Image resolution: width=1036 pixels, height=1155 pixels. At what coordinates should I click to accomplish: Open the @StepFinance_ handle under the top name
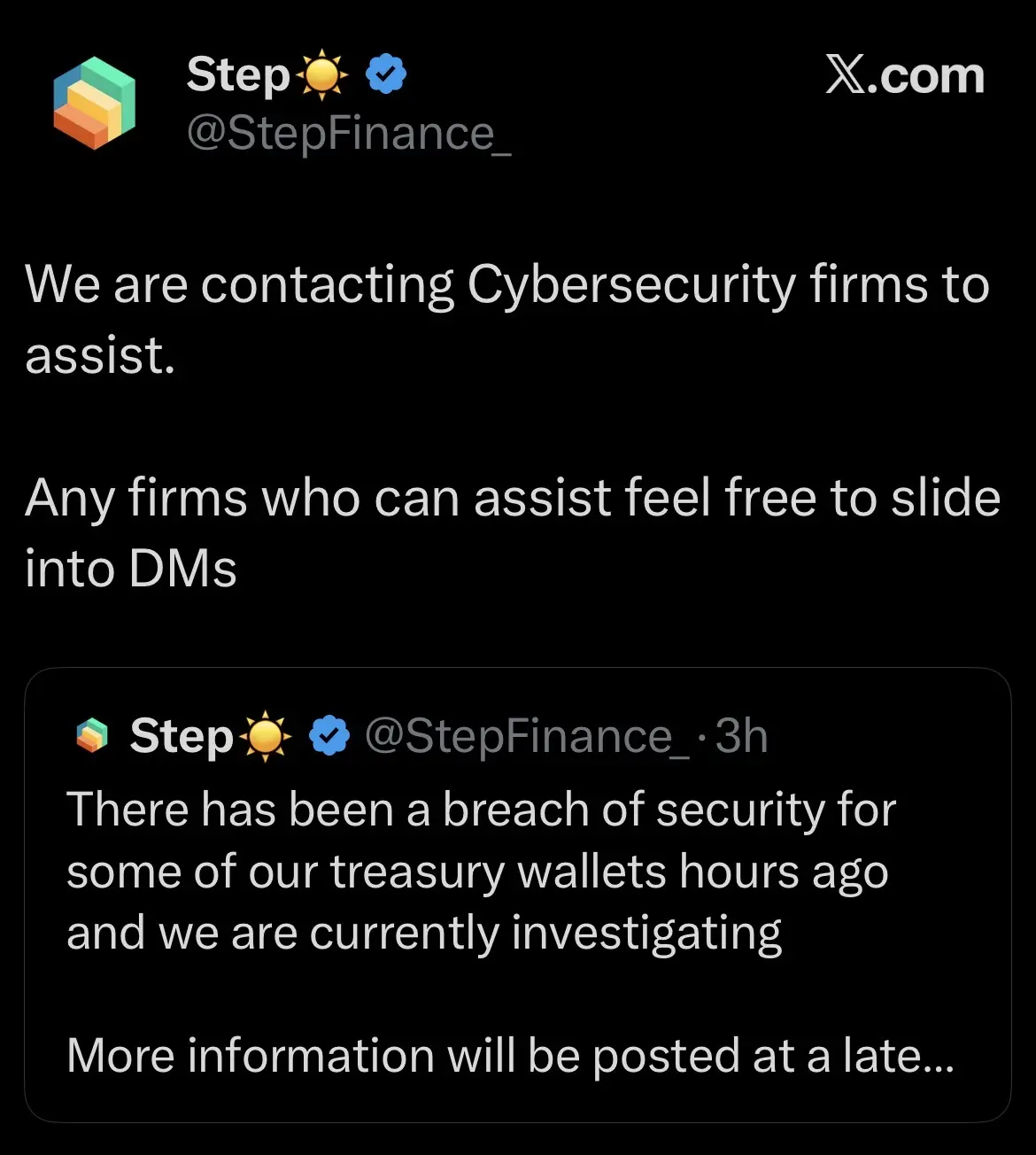click(x=349, y=134)
